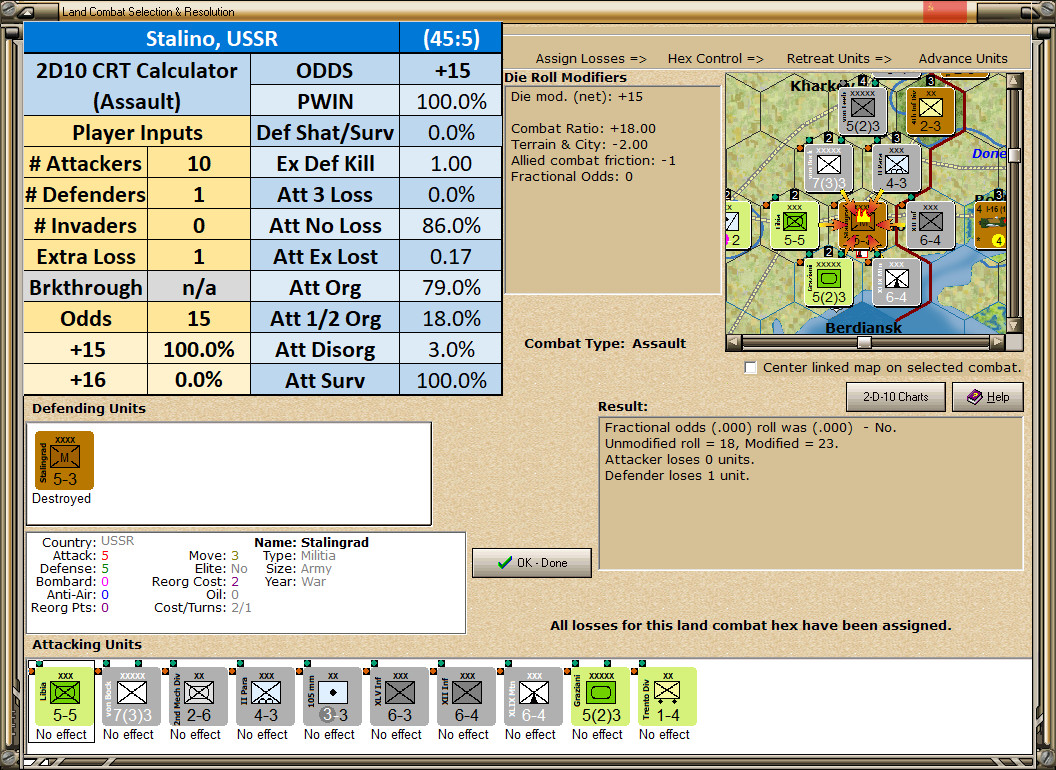The image size is (1056, 770).
Task: Click the +16 odds row label
Action: tap(86, 380)
